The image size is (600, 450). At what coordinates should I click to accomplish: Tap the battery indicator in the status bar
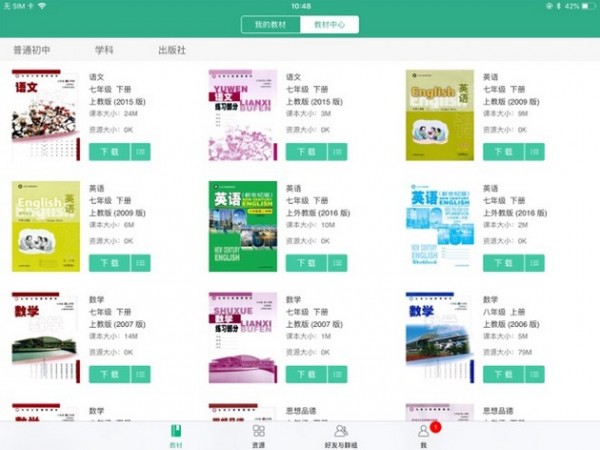tap(584, 6)
